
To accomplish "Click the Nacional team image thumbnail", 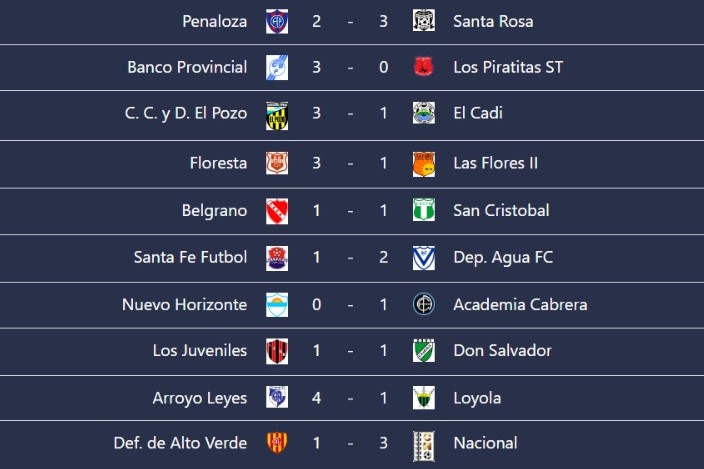I will click(424, 446).
